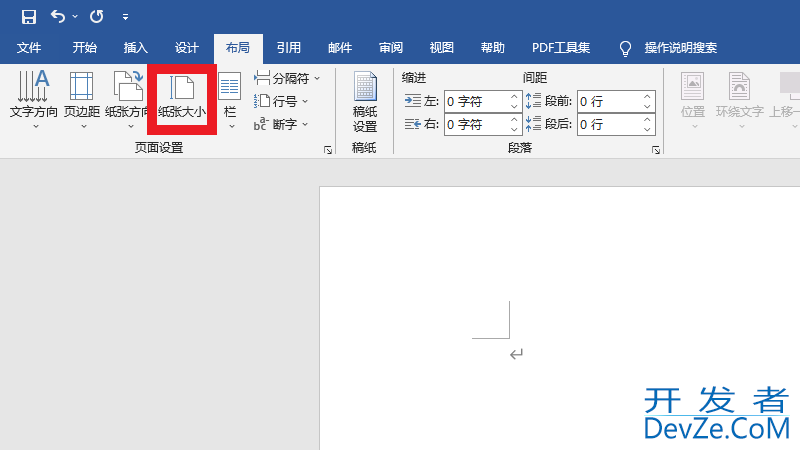Screen dimensions: 800x450
Task: Click the left indent icon beside 左
Action: coord(413,101)
